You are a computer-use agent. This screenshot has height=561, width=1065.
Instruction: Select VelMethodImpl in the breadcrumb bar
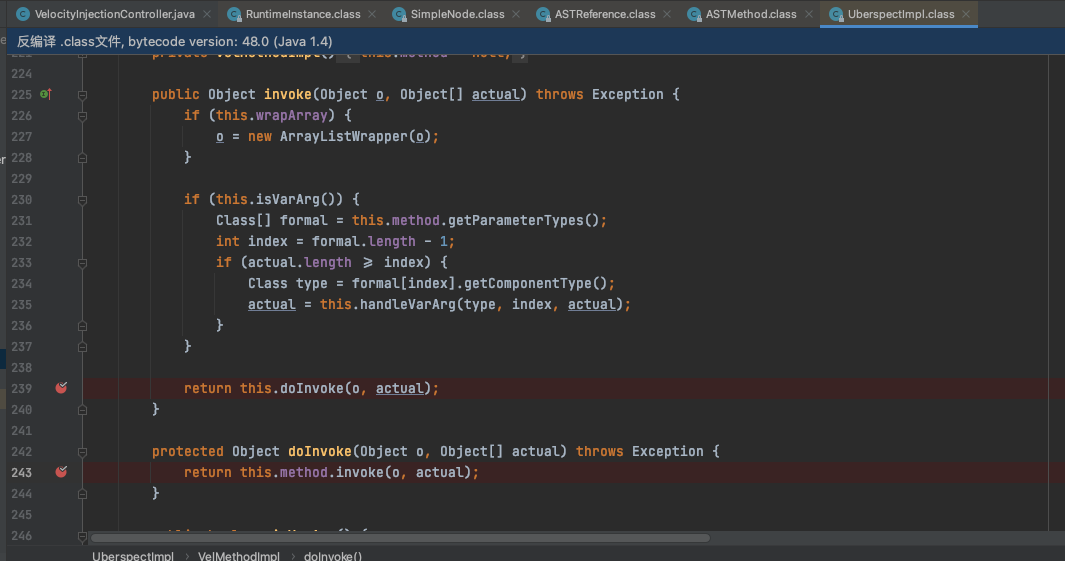(238, 556)
